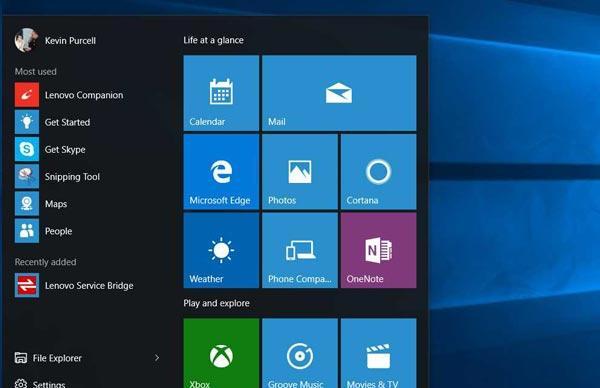The image size is (600, 388).
Task: Click the 'Life at a glance' heading
Action: pyautogui.click(x=214, y=40)
